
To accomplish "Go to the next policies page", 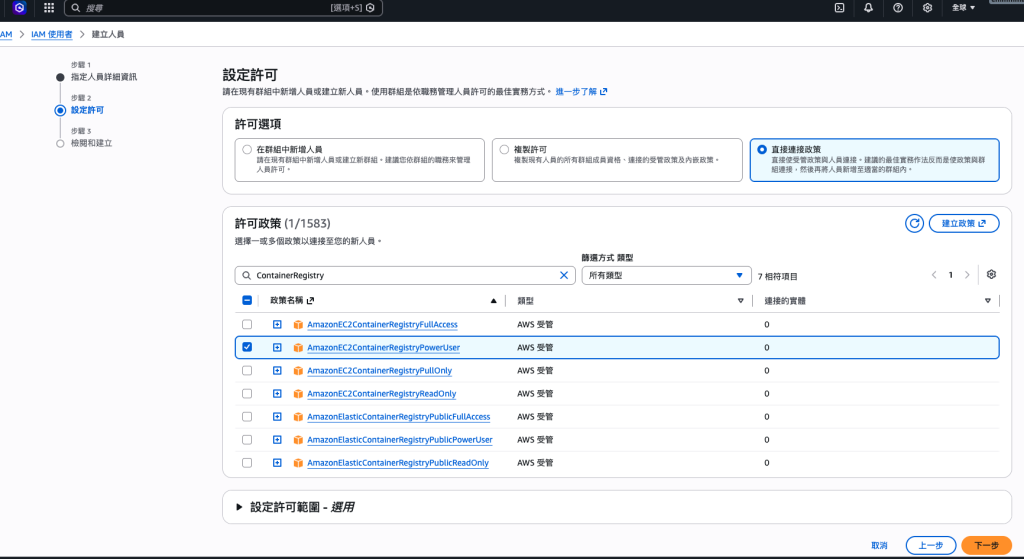I will click(967, 275).
